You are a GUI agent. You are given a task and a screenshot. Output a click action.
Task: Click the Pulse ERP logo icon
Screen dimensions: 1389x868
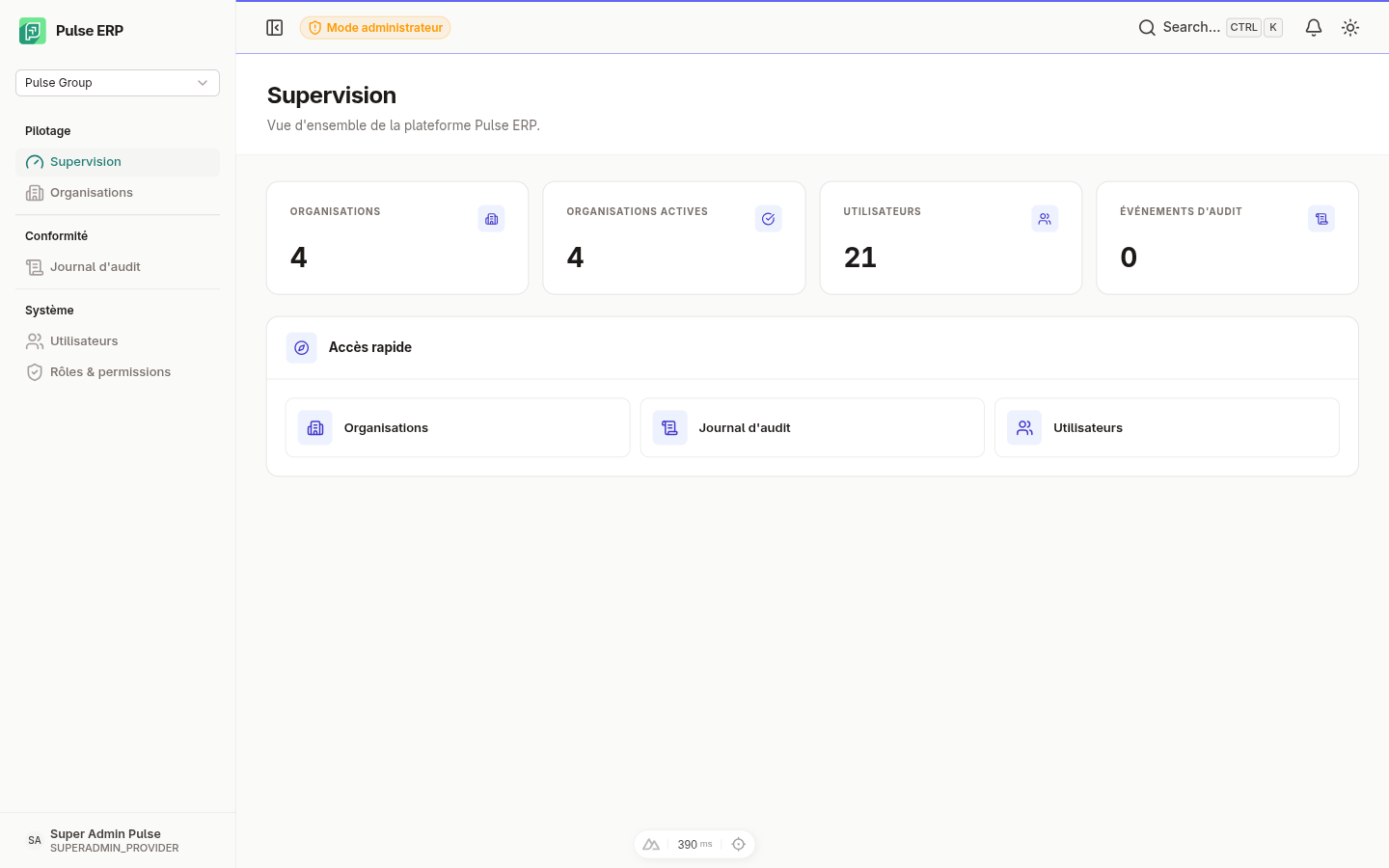click(33, 31)
